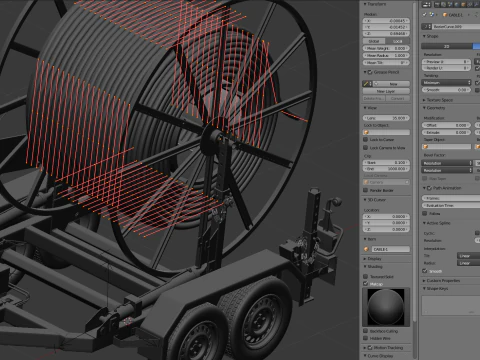Expand the Texture Space panel
The image size is (480, 360).
click(424, 100)
